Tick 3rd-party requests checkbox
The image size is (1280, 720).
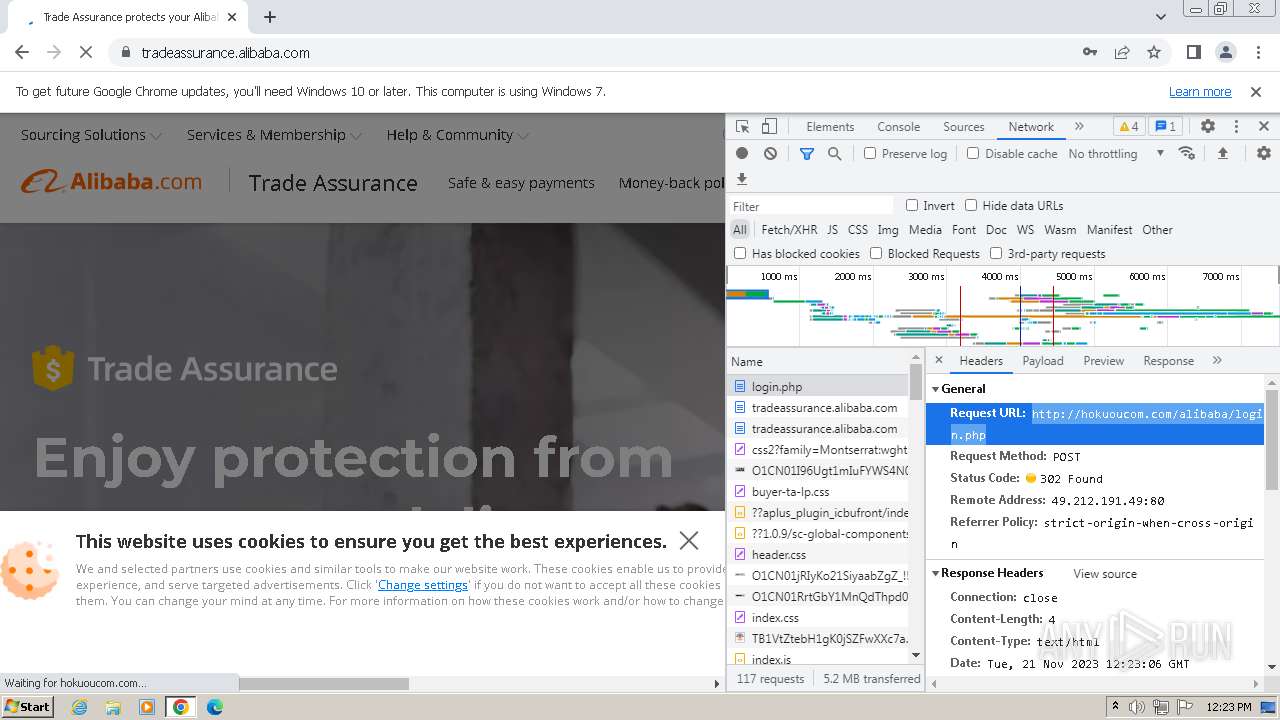tap(996, 254)
